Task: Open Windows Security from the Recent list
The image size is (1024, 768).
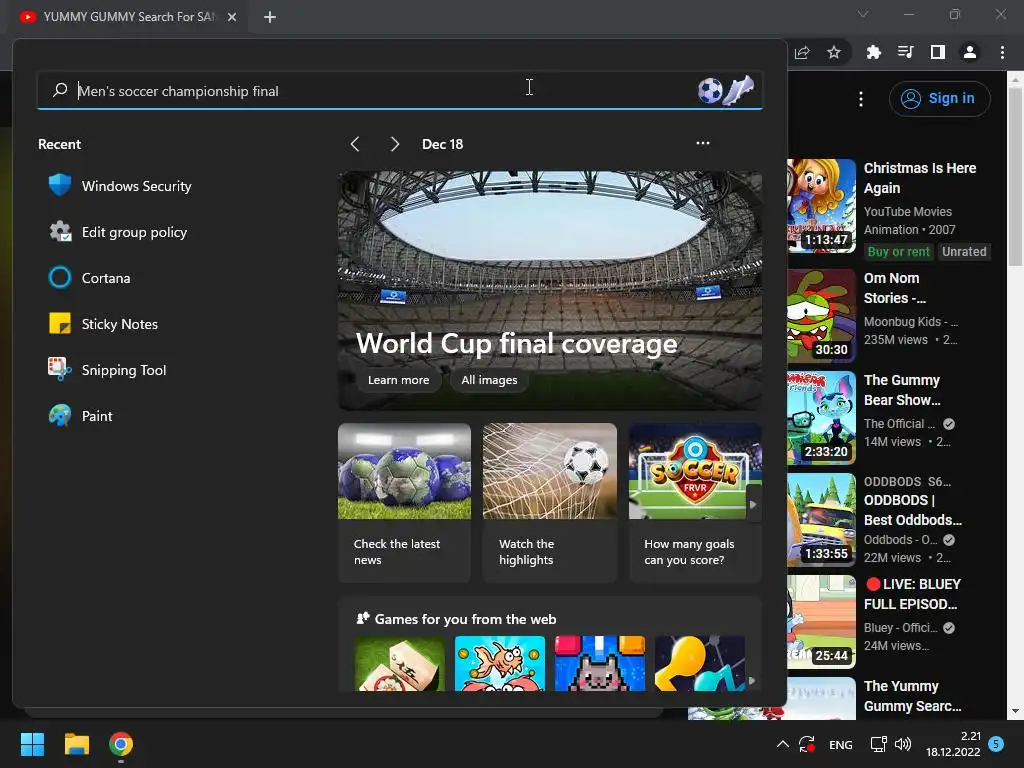Action: (x=120, y=186)
